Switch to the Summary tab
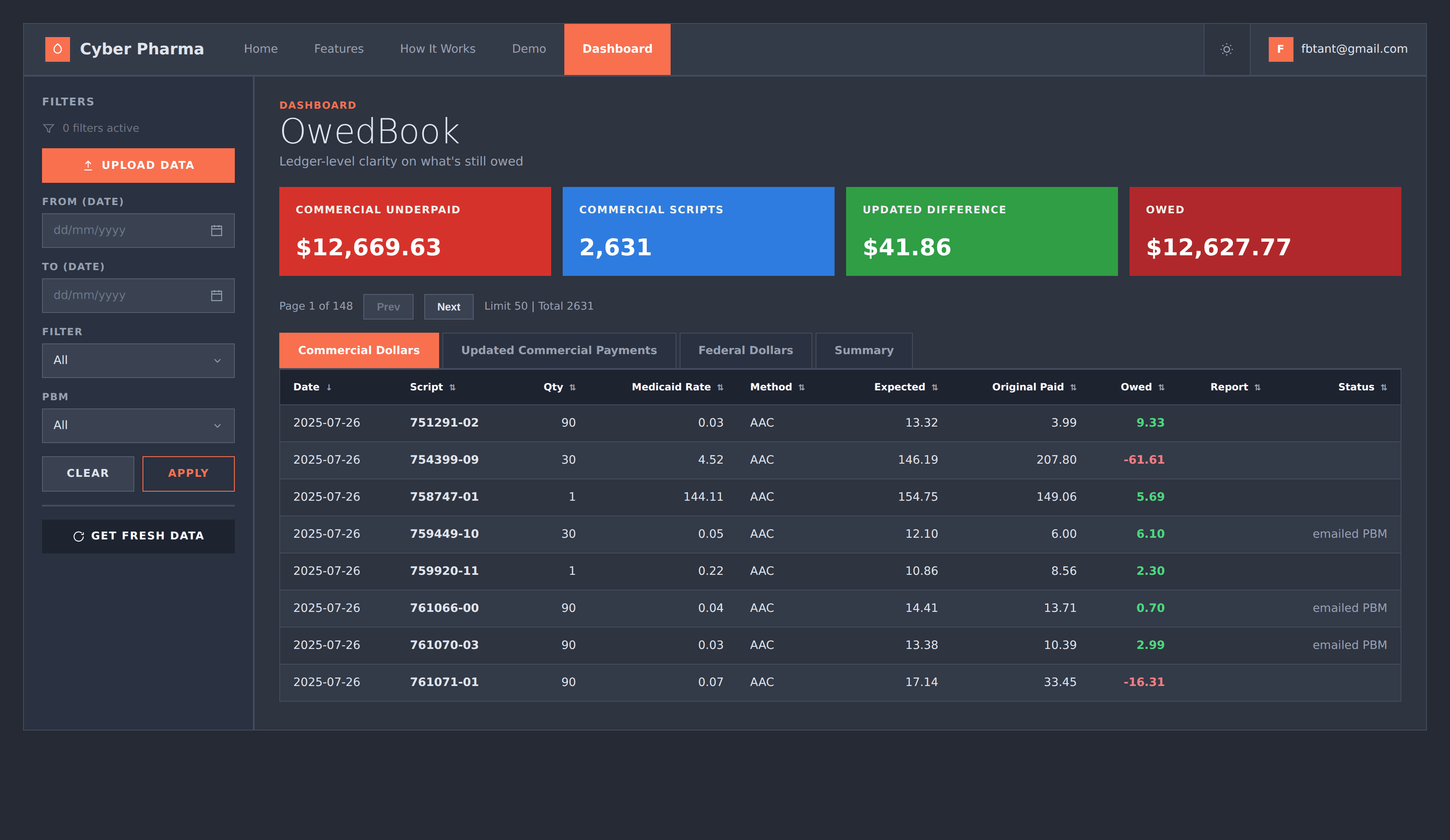 [x=864, y=350]
